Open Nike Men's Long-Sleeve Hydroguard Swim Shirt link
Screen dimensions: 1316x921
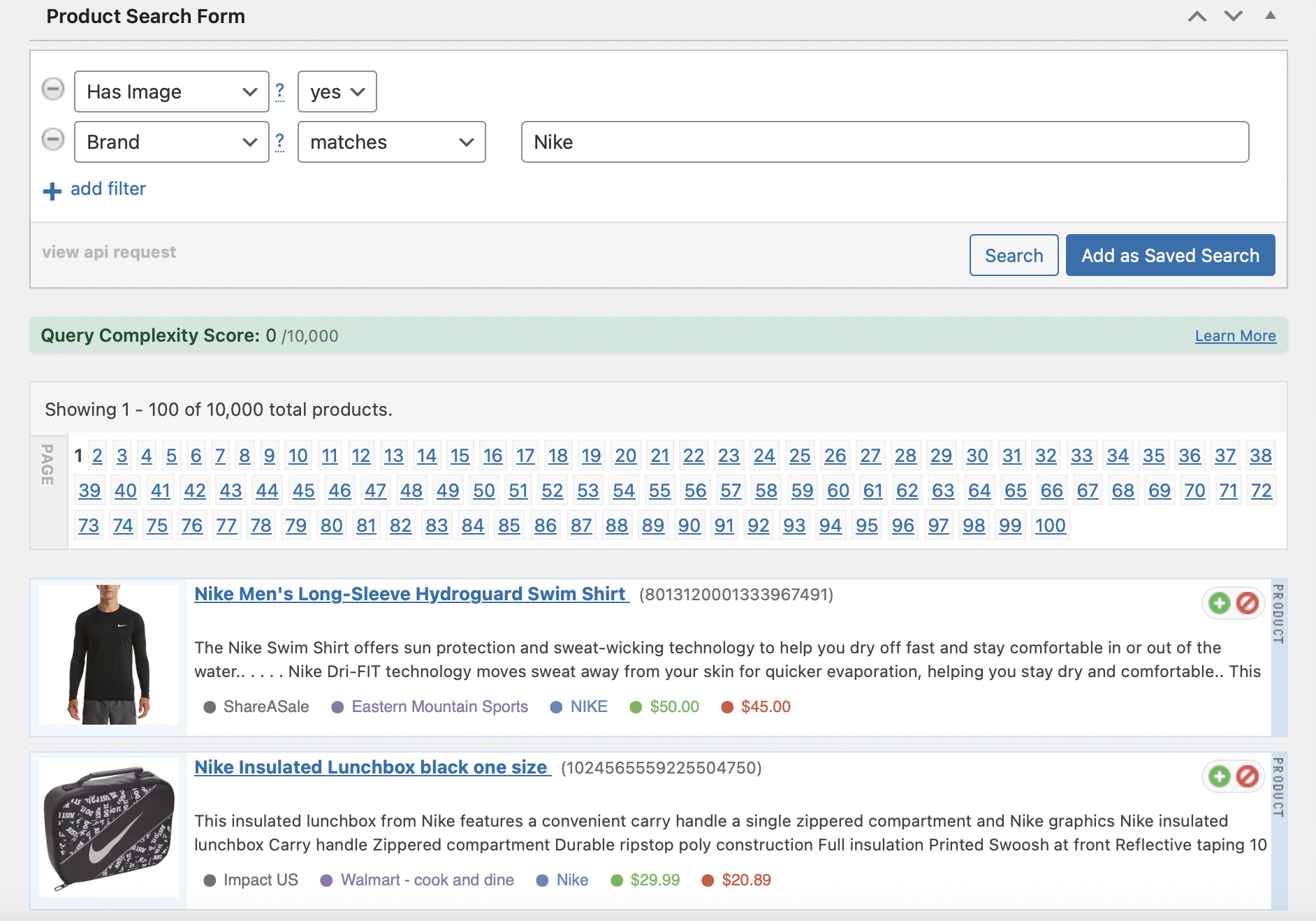coord(411,594)
